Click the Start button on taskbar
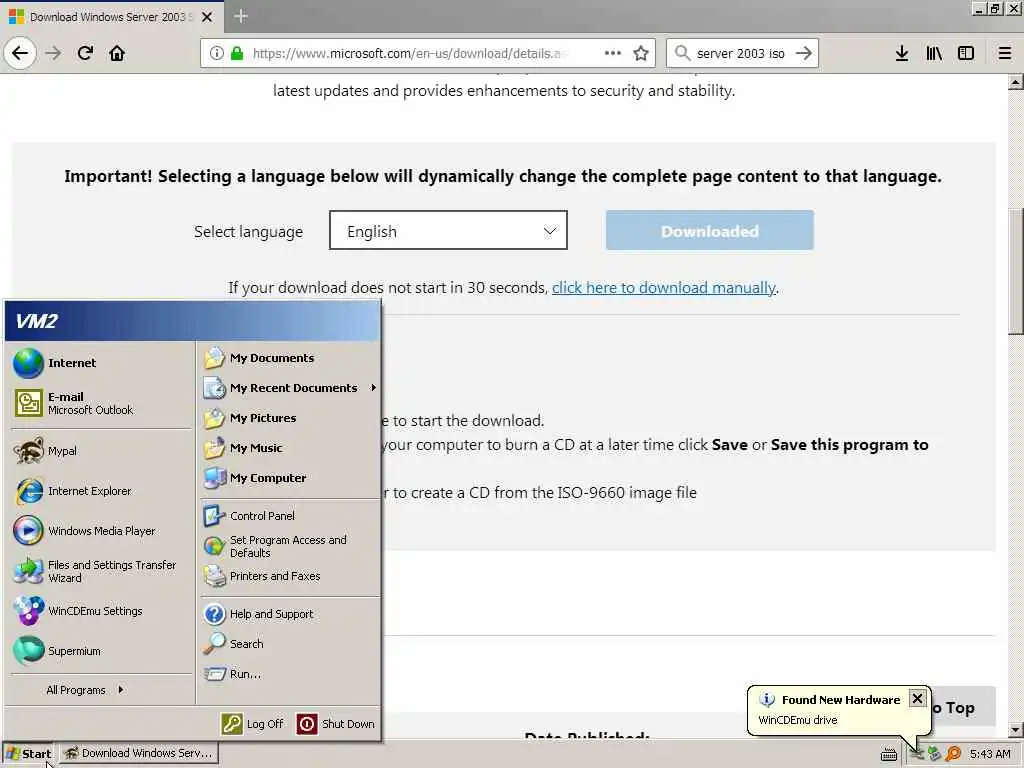 [29, 754]
